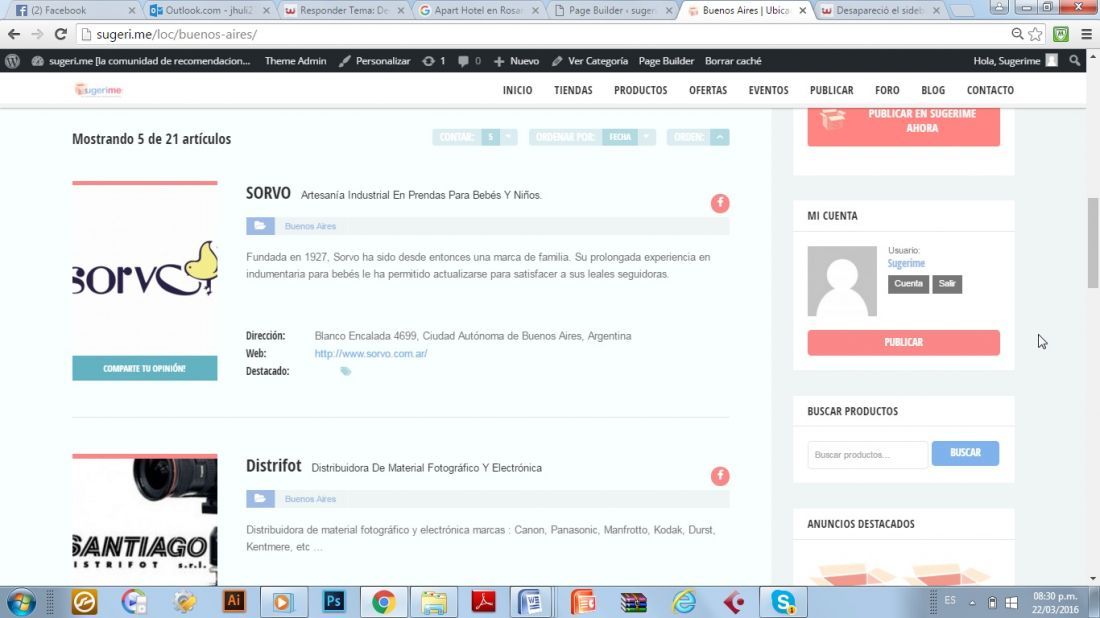Open Theme Admin in the admin bar

point(295,61)
